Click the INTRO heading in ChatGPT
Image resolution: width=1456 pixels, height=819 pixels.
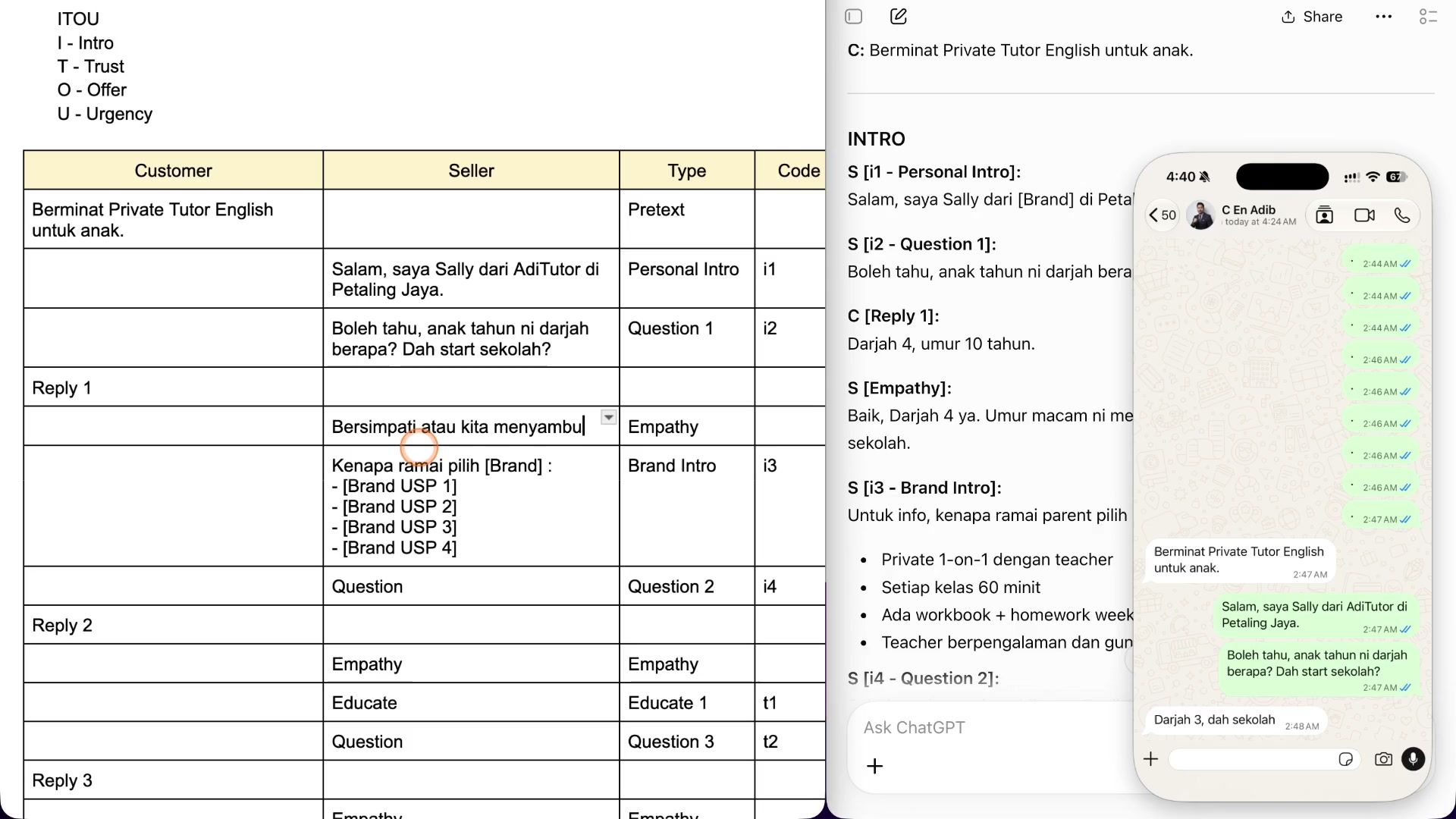click(877, 139)
